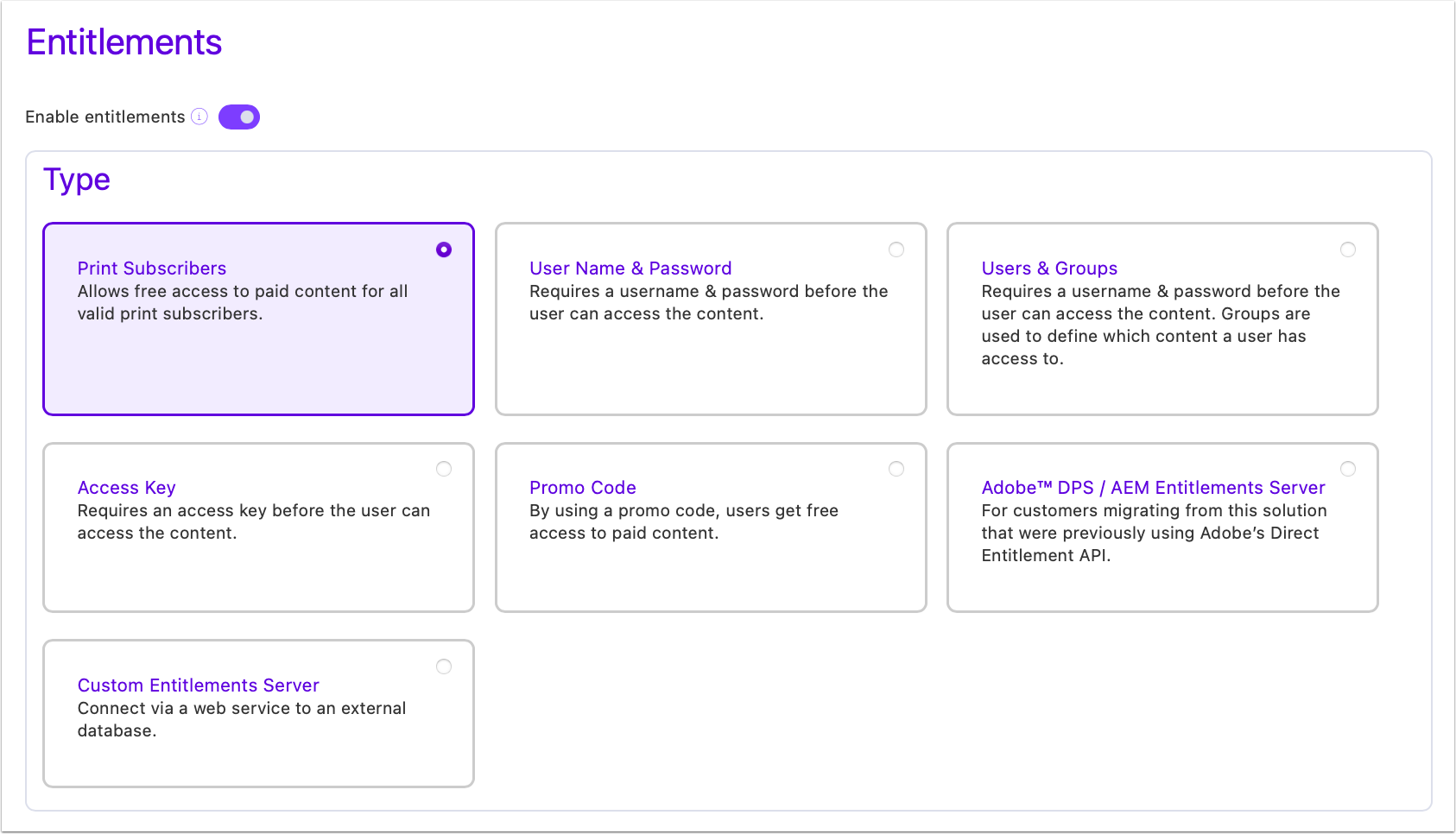Click the info icon beside Enable entitlements

pos(199,117)
